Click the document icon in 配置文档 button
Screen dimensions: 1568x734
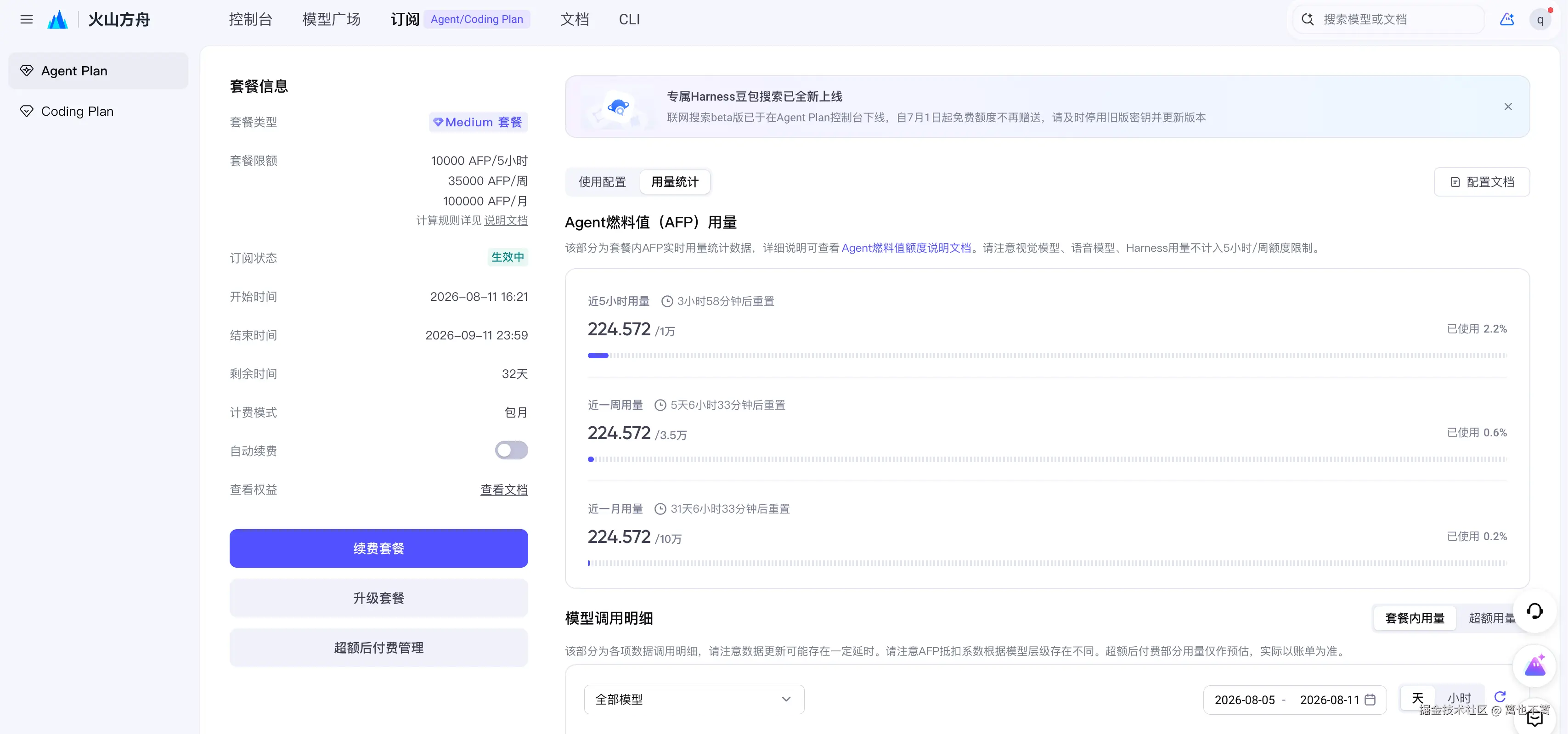coord(1455,182)
